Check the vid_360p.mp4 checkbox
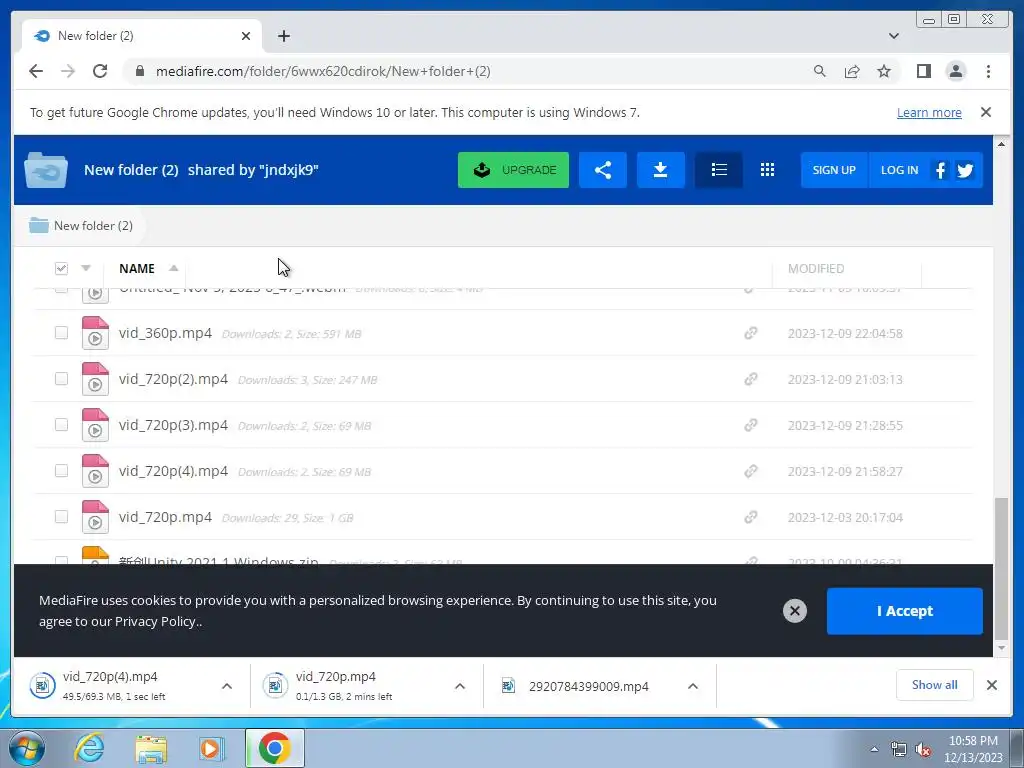This screenshot has width=1024, height=768. click(61, 333)
